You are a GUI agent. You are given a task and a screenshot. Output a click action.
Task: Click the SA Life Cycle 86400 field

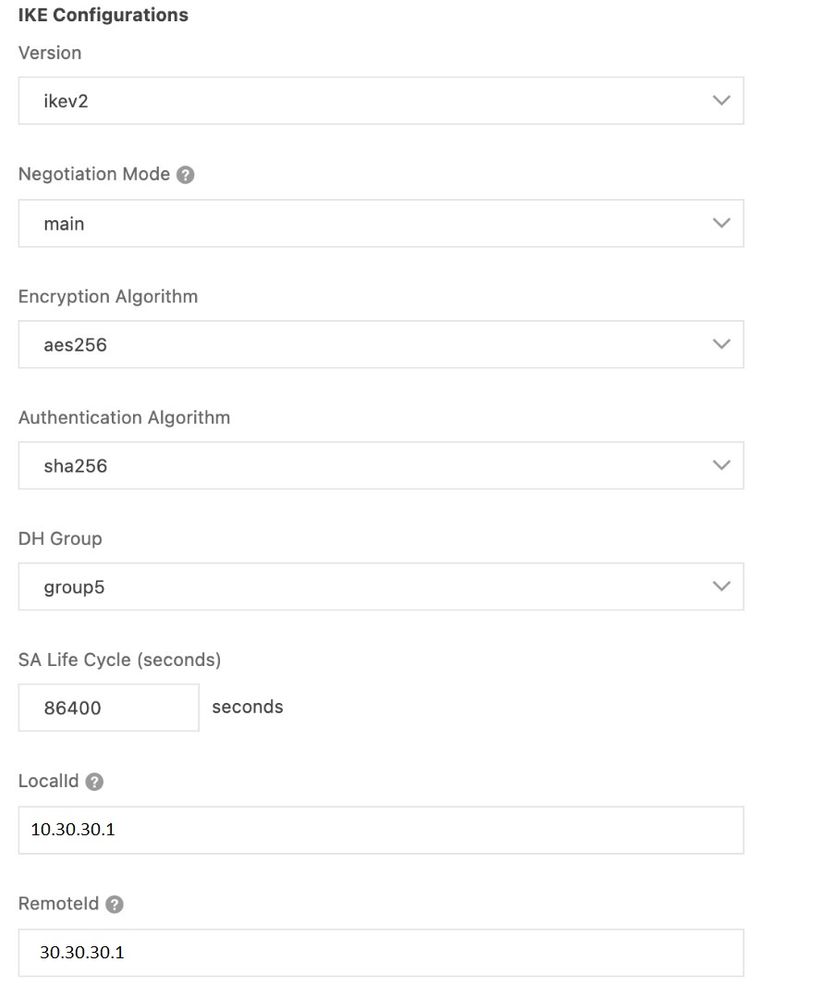(108, 708)
